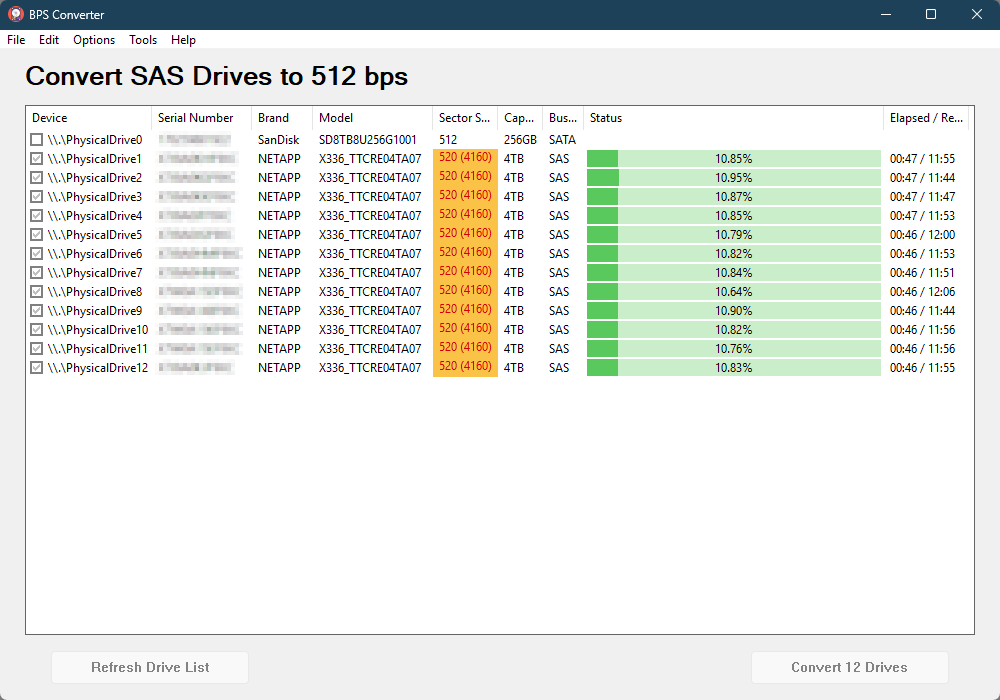1000x700 pixels.
Task: Open the Help menu
Action: pos(183,40)
